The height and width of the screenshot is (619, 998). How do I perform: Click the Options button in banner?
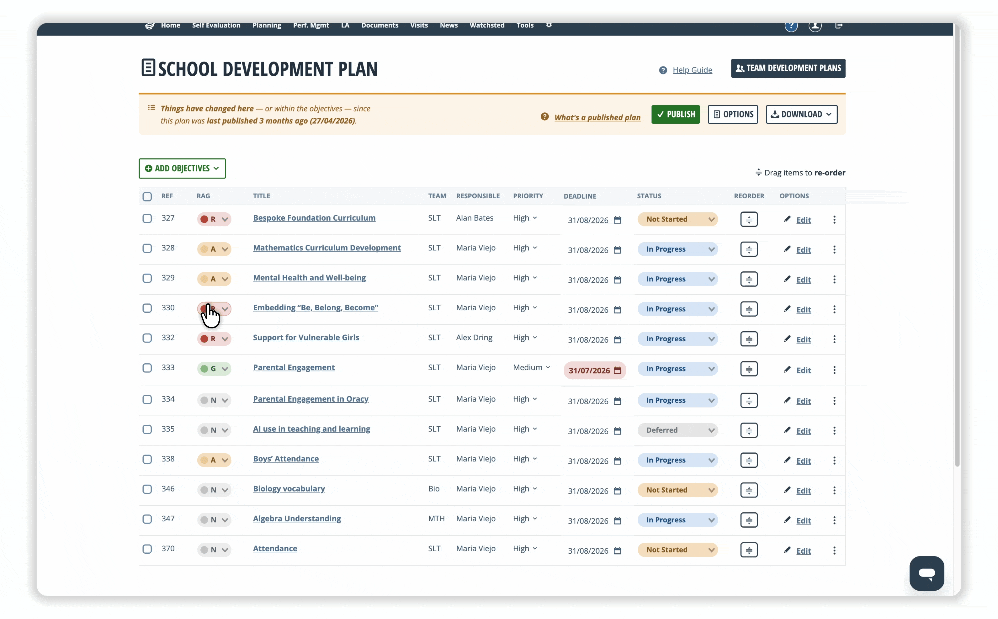coord(733,115)
